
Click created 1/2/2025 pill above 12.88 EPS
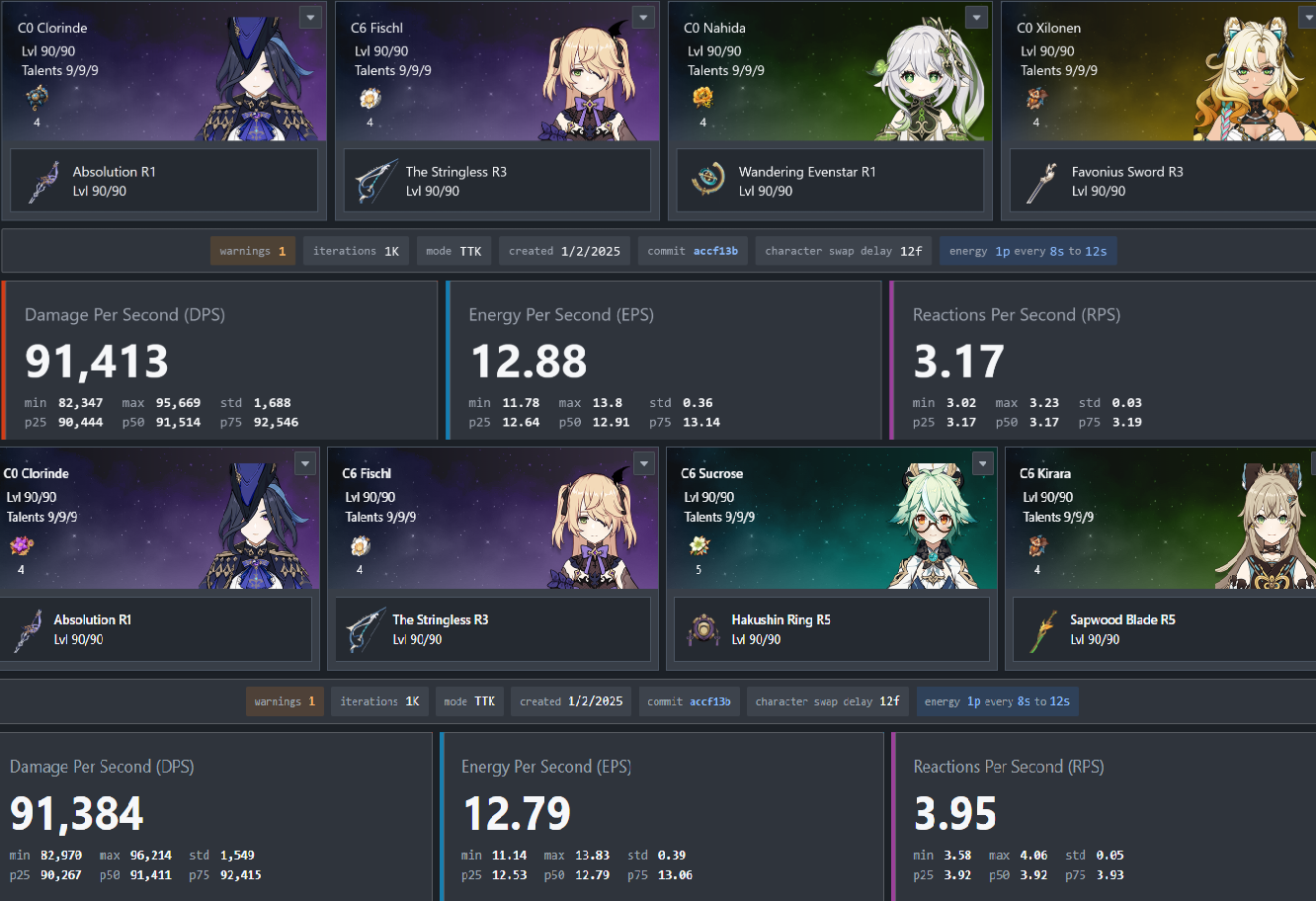click(x=564, y=251)
